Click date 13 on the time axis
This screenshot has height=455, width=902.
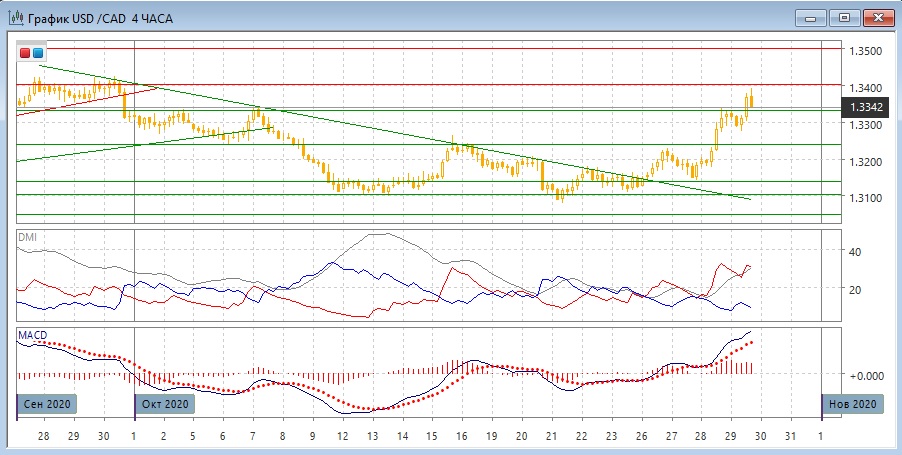[371, 437]
